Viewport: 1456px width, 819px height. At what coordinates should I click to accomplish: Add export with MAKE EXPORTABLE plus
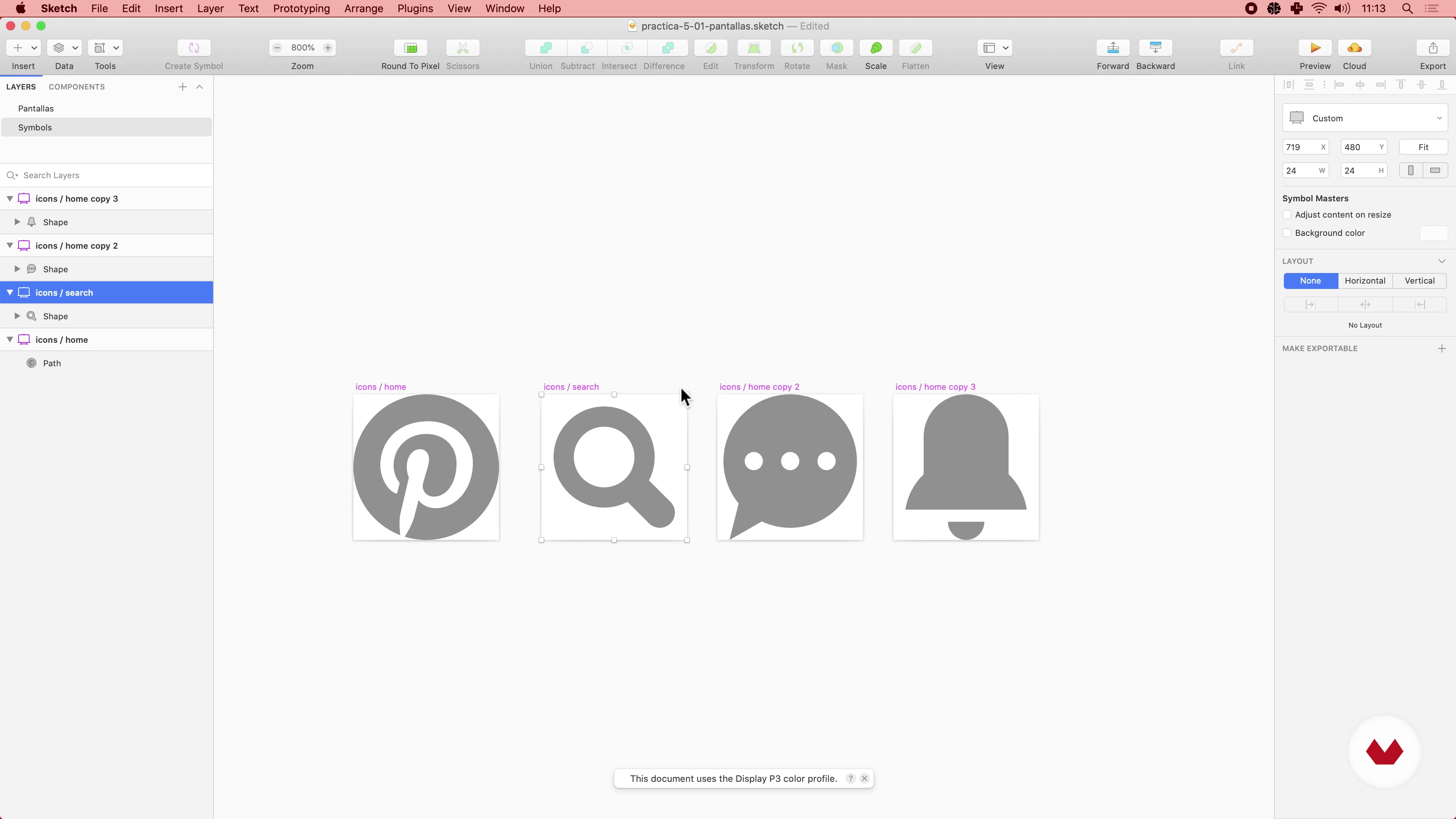(x=1442, y=348)
